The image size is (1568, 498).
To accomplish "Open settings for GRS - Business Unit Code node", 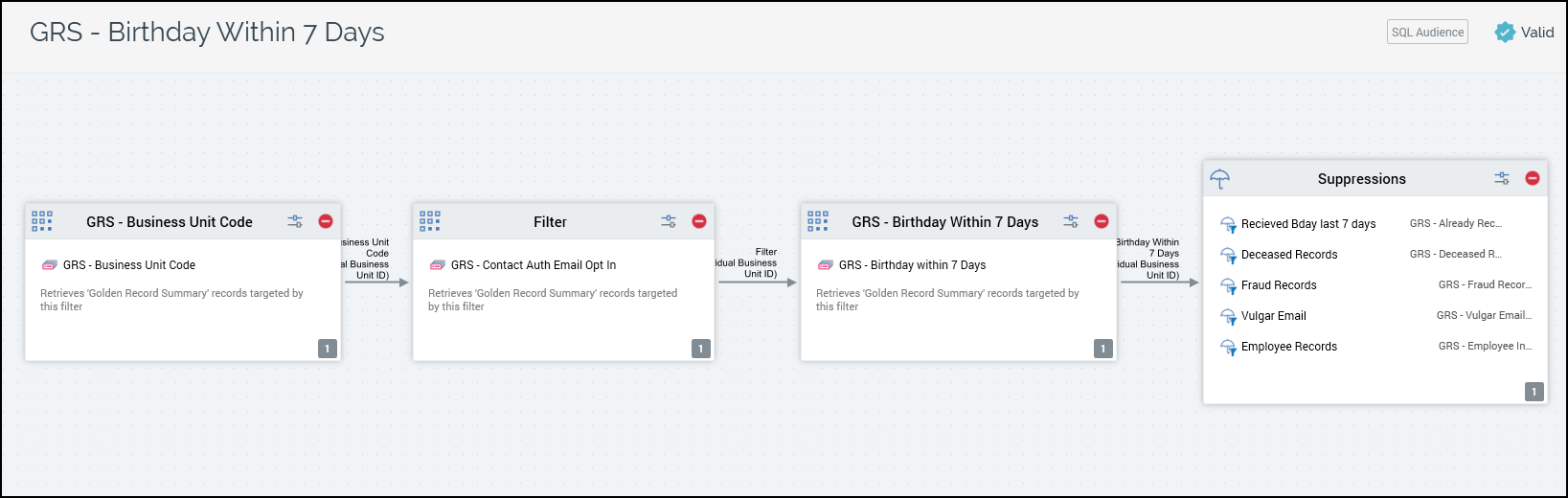I will click(295, 221).
